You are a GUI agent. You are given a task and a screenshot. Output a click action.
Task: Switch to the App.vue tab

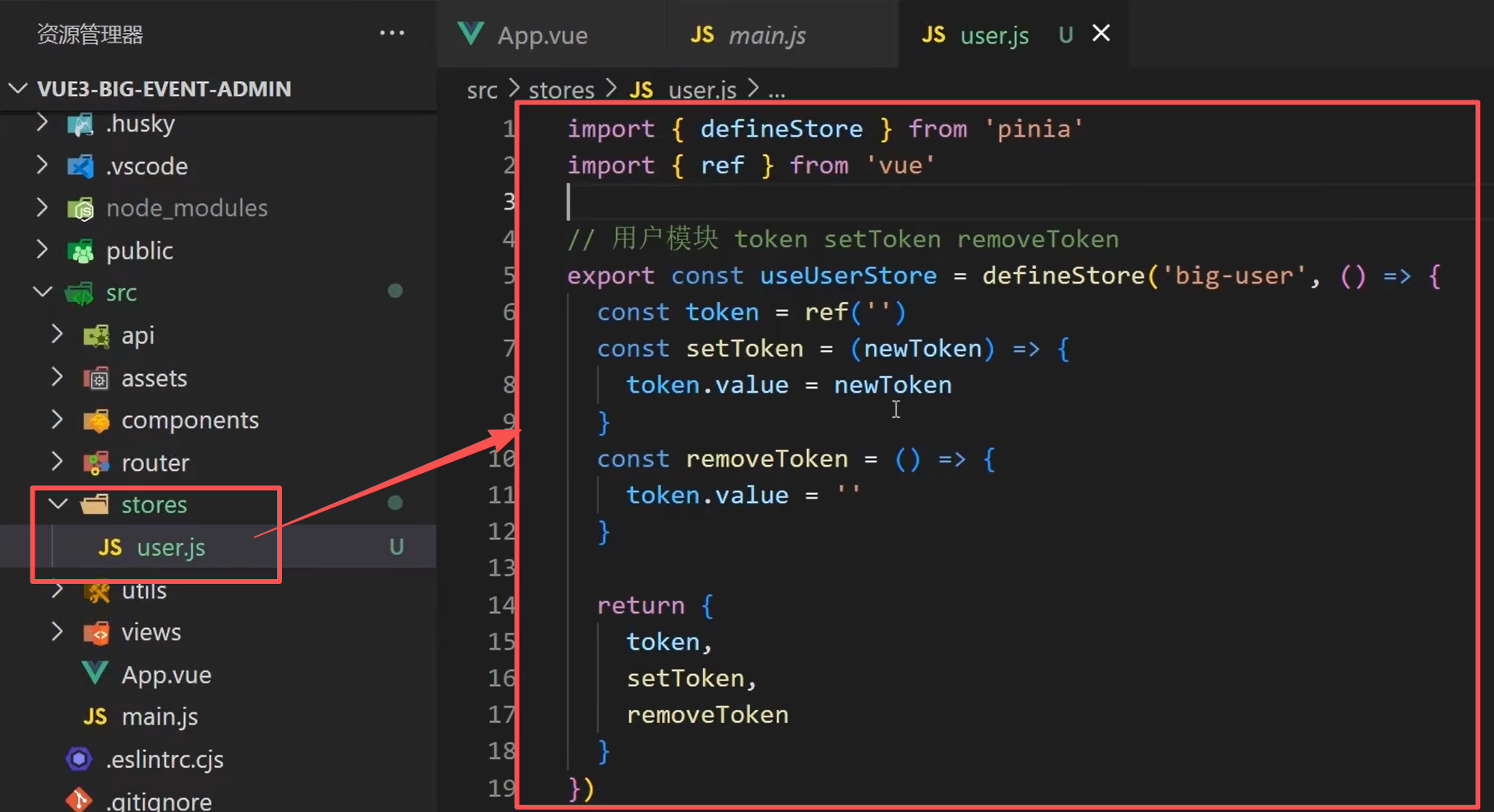[x=551, y=34]
